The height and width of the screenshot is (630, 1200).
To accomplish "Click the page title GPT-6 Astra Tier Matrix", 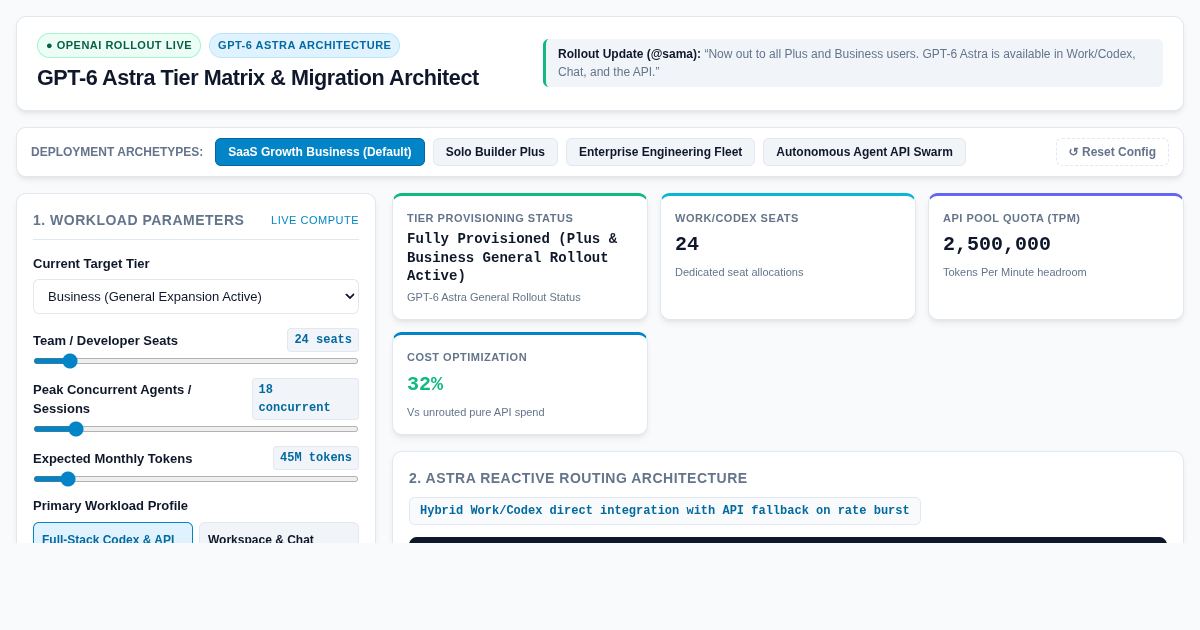I will pyautogui.click(x=258, y=78).
